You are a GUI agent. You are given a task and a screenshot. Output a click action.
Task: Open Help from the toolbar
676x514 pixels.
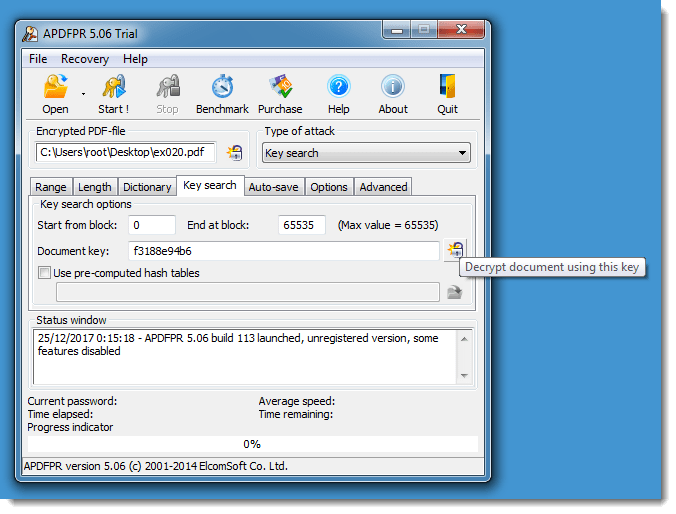pyautogui.click(x=339, y=87)
